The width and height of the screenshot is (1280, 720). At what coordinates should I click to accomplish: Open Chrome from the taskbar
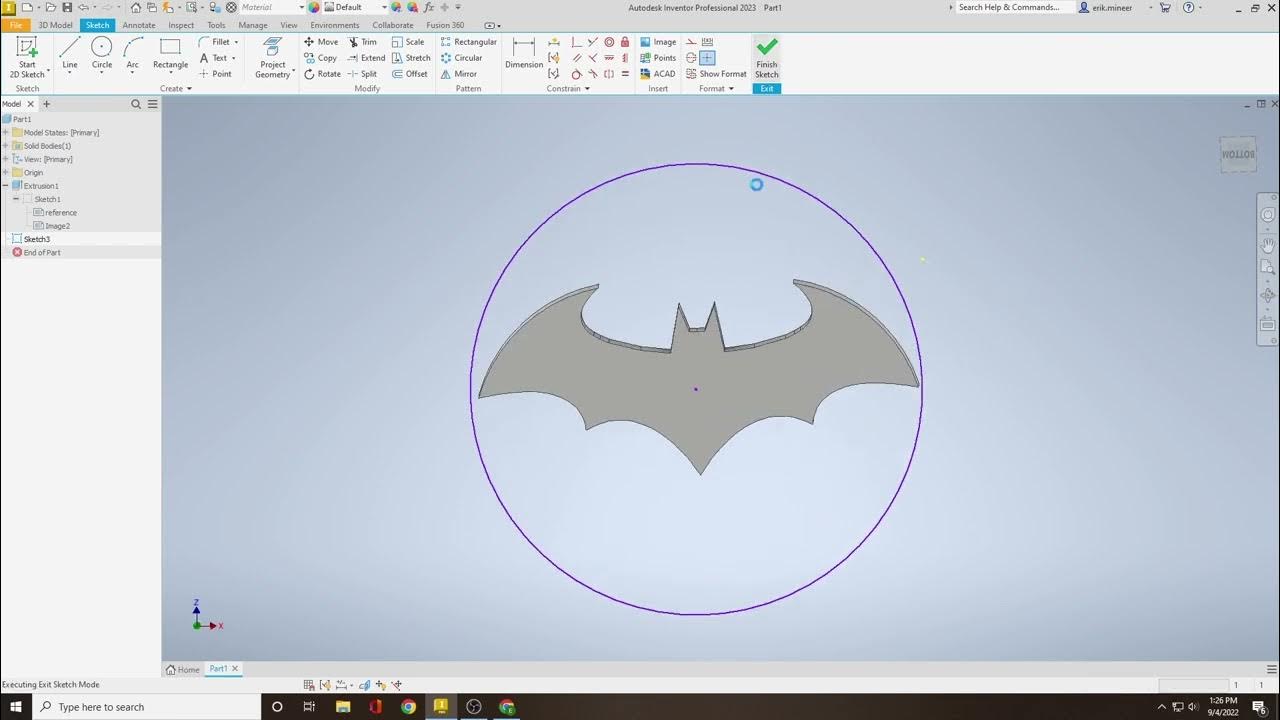(408, 707)
